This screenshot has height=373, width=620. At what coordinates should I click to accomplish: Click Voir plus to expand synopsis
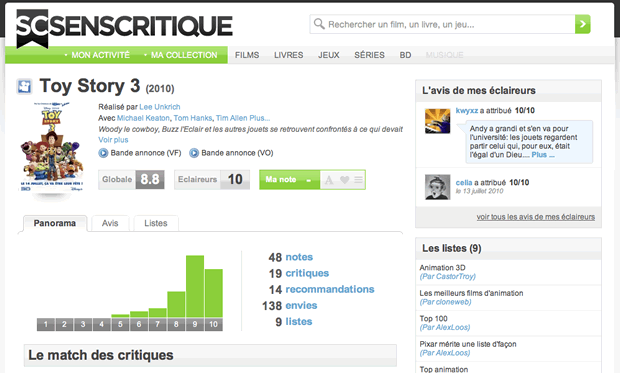point(113,140)
